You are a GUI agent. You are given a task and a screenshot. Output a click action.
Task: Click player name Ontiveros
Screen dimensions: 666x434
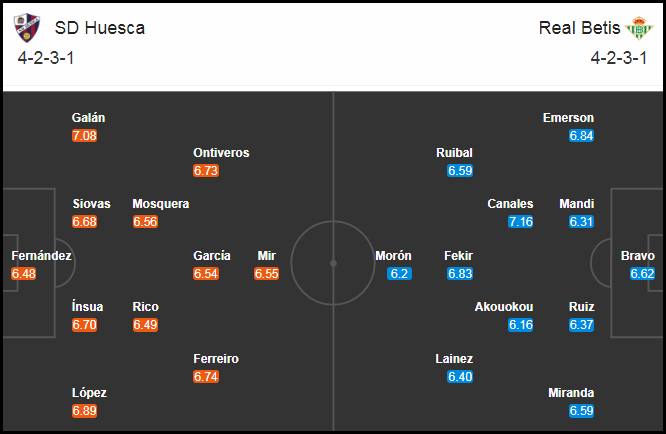(x=221, y=153)
